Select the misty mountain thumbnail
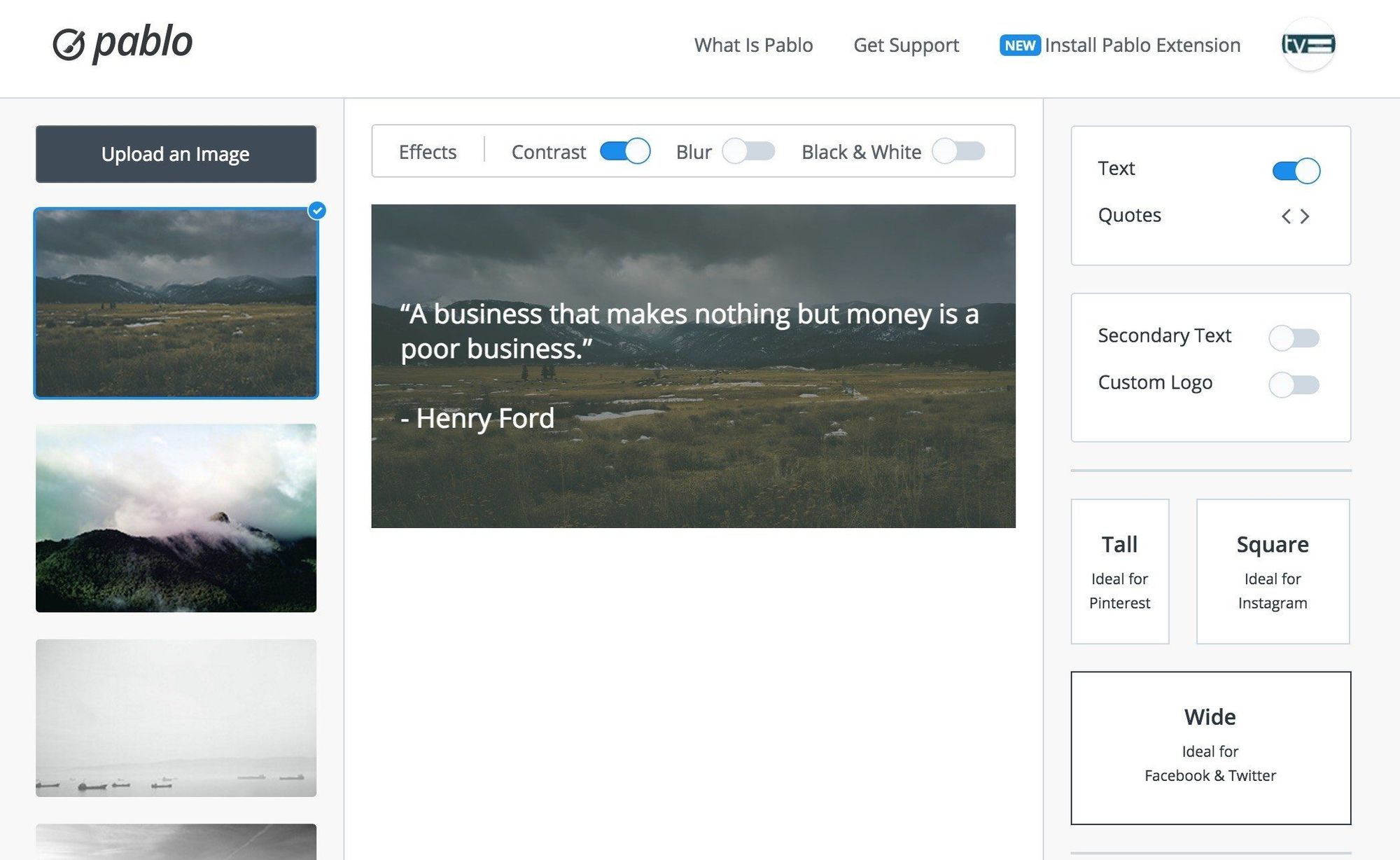The image size is (1400, 860). tap(176, 518)
